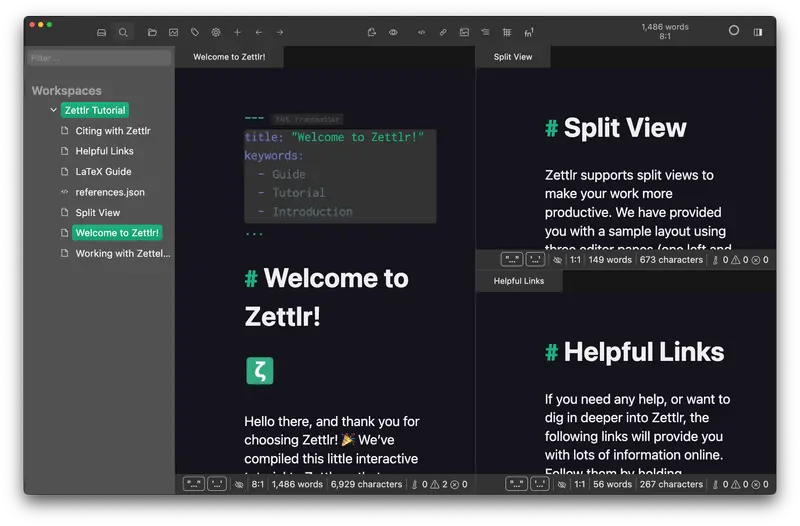The width and height of the screenshot is (800, 526).
Task: Toggle double magic quotes in Helpful Links pane
Action: point(516,484)
